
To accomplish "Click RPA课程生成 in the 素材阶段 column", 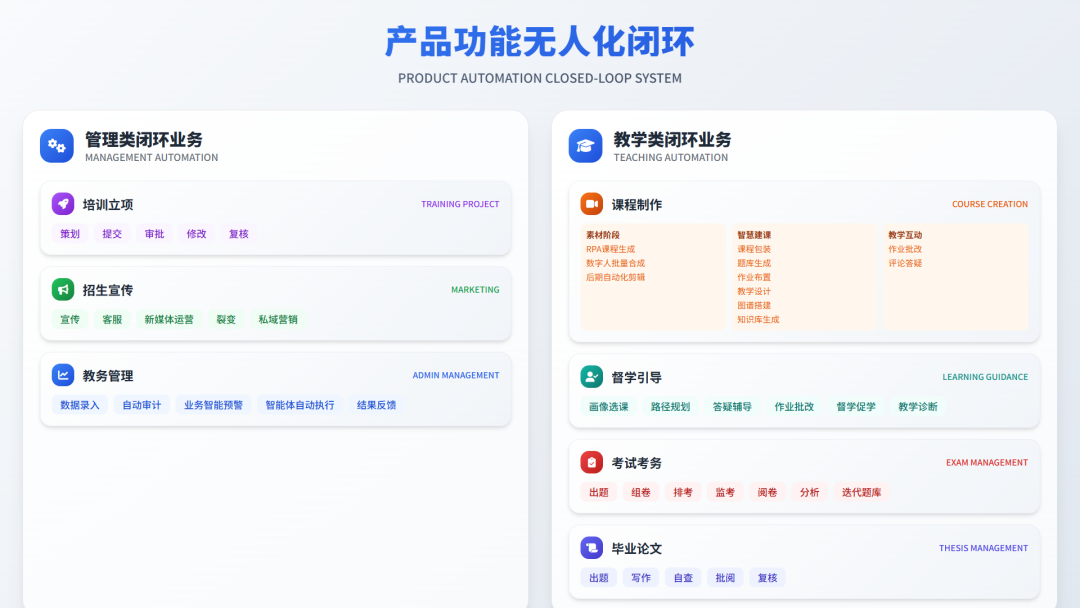I will (610, 249).
